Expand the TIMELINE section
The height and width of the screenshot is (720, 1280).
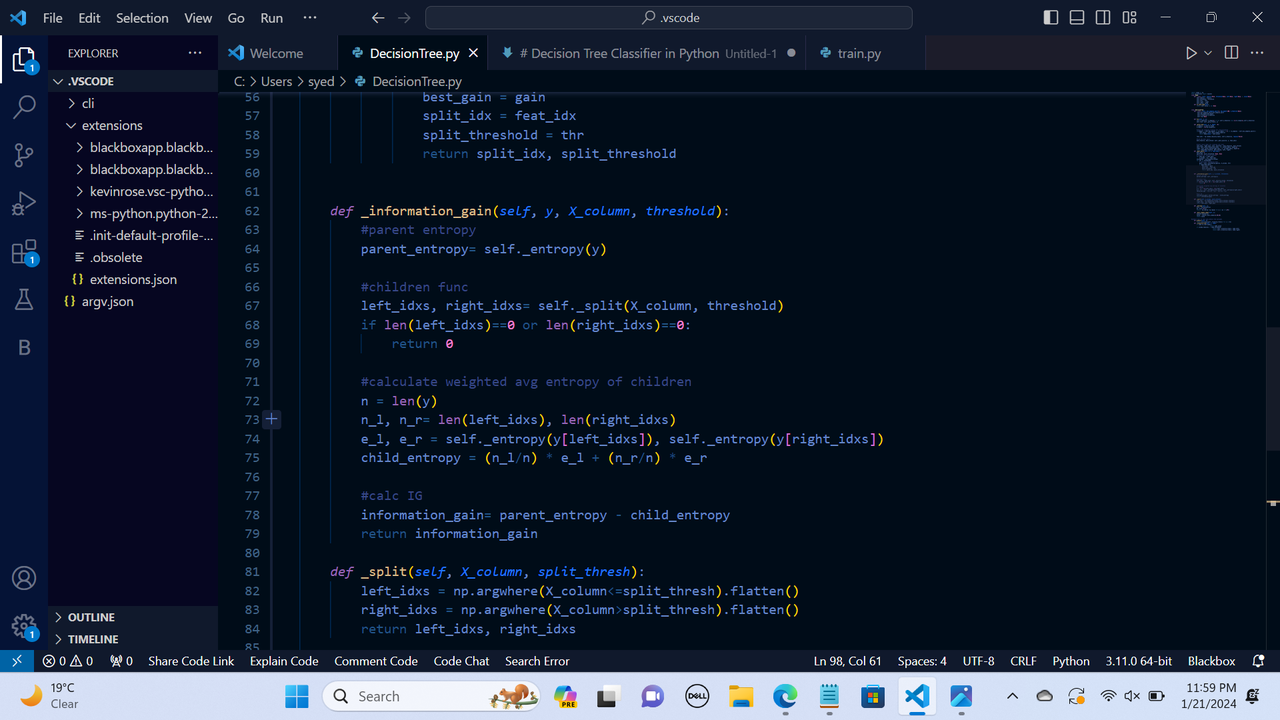tap(133, 639)
